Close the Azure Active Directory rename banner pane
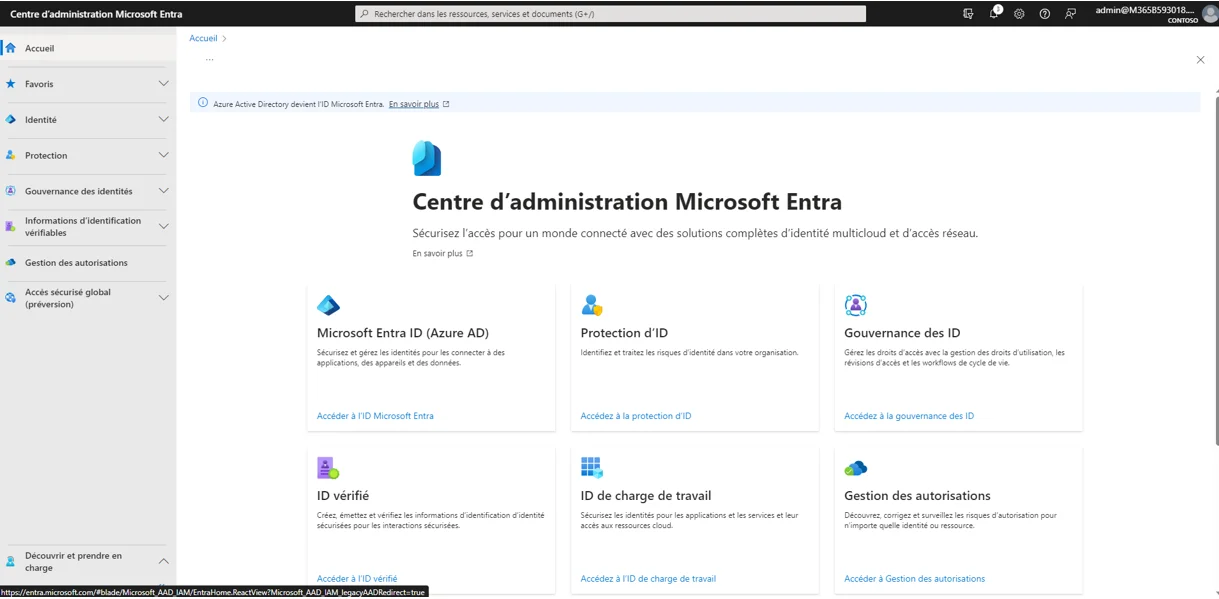The height and width of the screenshot is (599, 1219). 1200,60
